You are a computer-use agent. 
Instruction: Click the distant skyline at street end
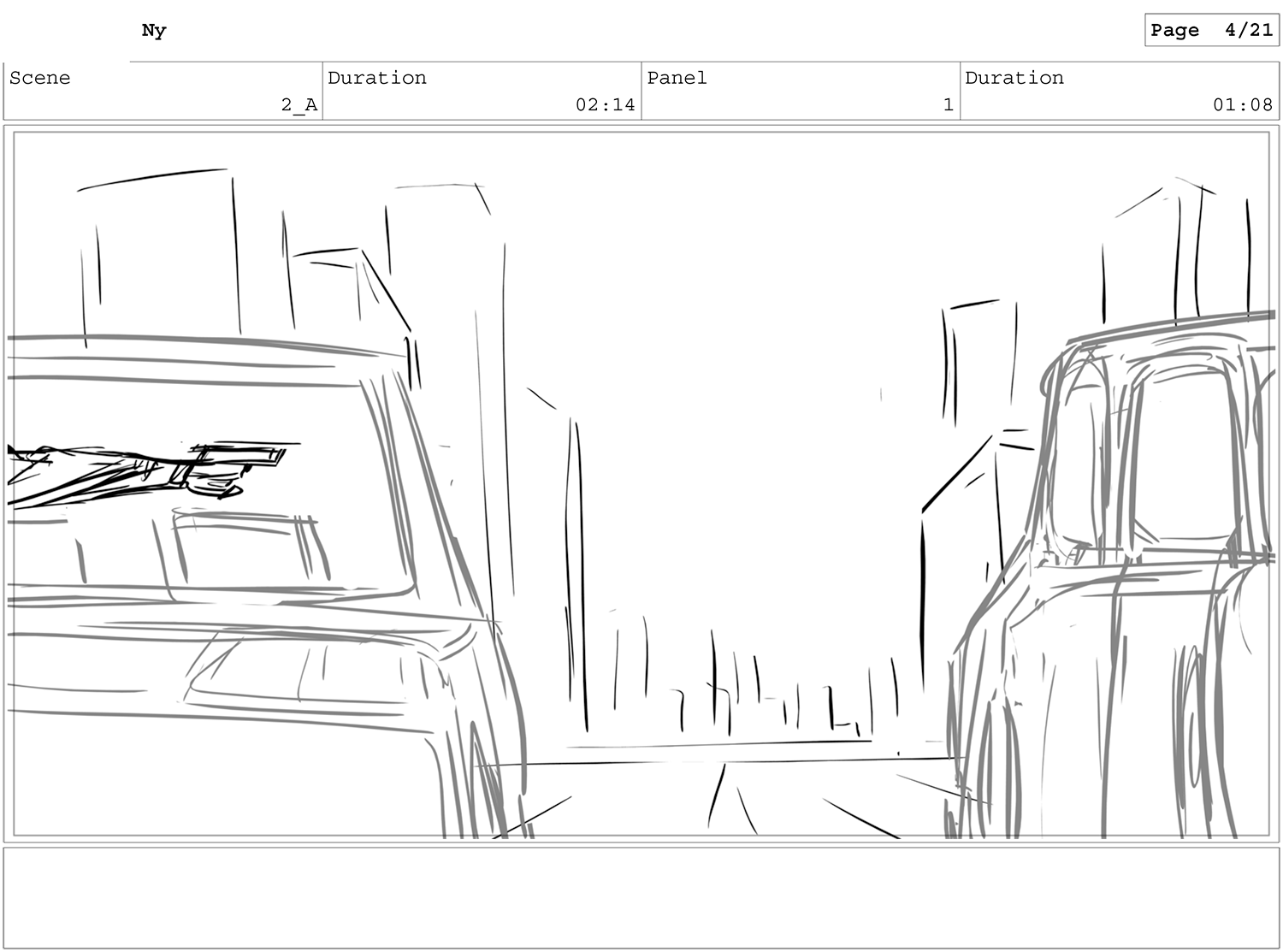[770, 701]
